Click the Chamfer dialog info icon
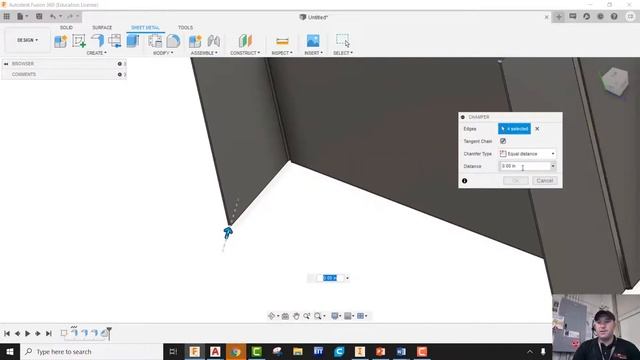The width and height of the screenshot is (640, 360). [464, 180]
